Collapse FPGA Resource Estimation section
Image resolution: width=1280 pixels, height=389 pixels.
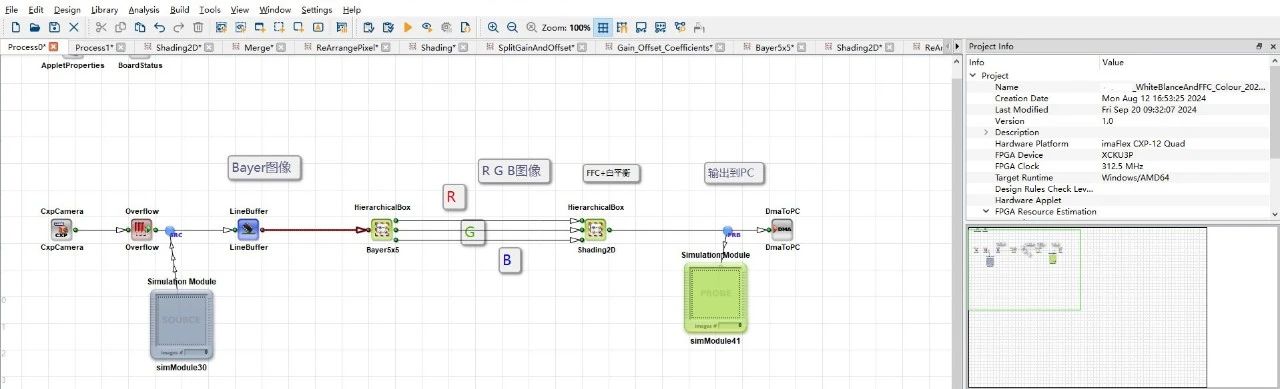pos(986,211)
